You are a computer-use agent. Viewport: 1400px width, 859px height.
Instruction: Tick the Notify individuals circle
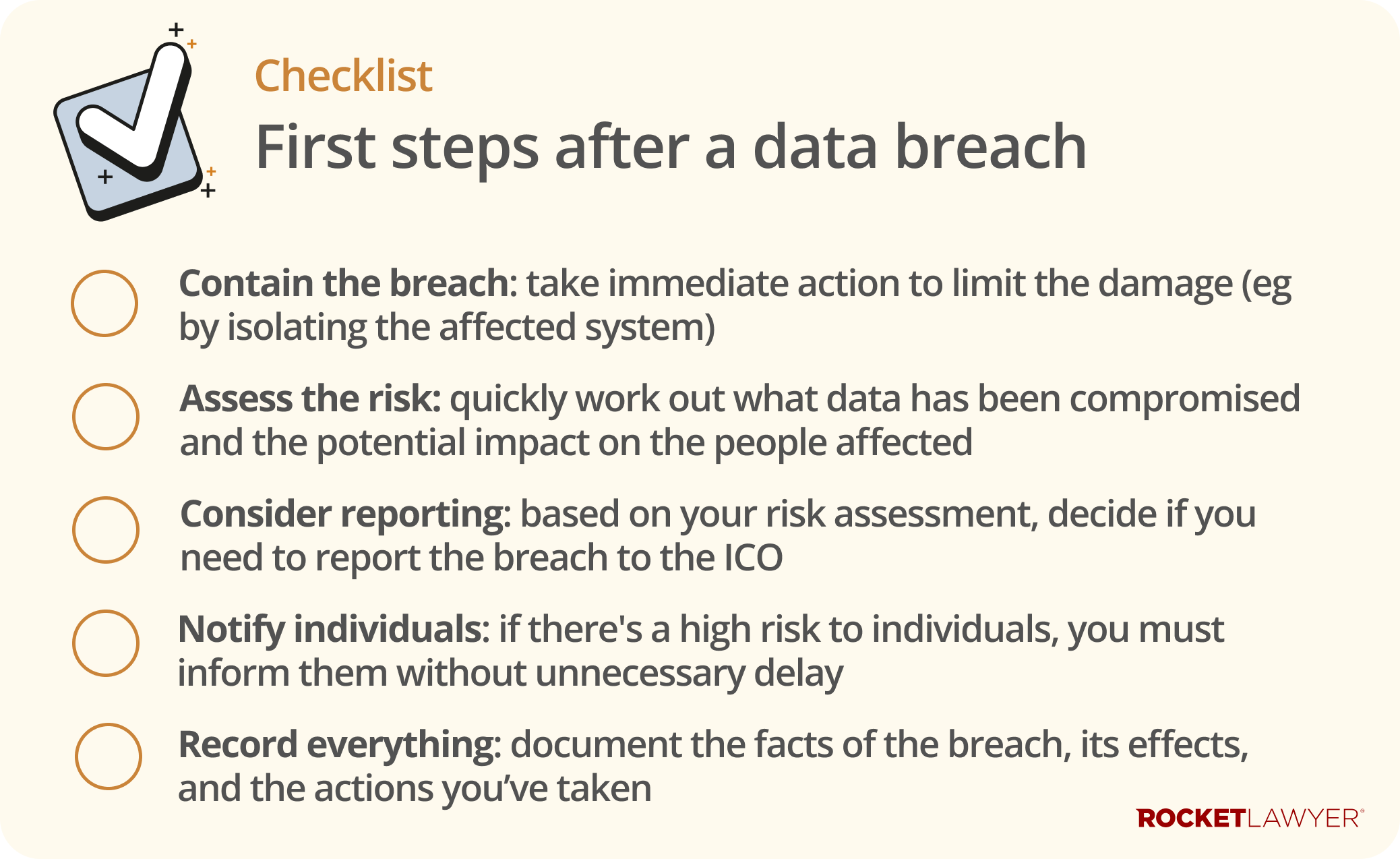click(x=106, y=643)
